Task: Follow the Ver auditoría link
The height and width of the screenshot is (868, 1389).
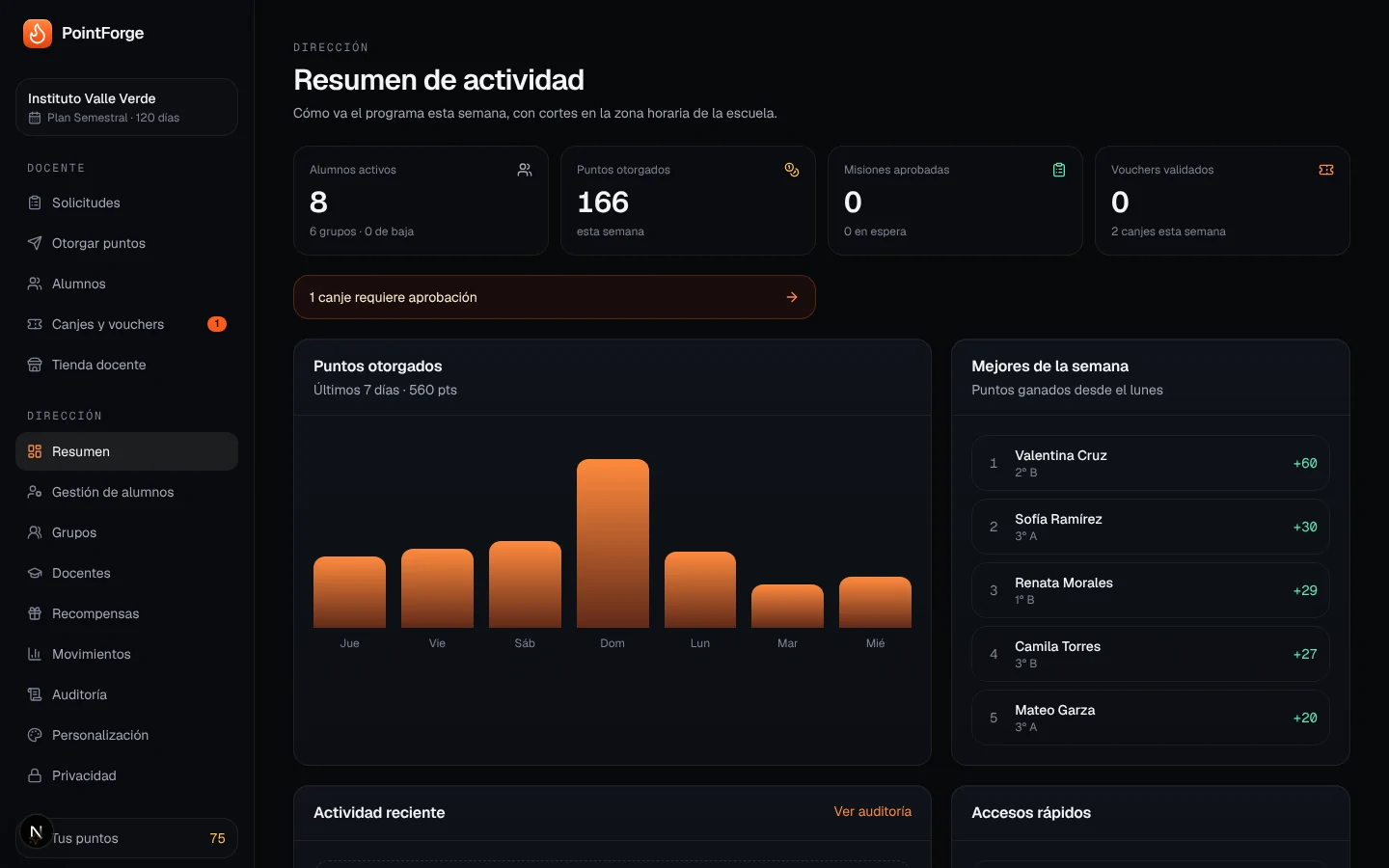Action: coord(873,812)
